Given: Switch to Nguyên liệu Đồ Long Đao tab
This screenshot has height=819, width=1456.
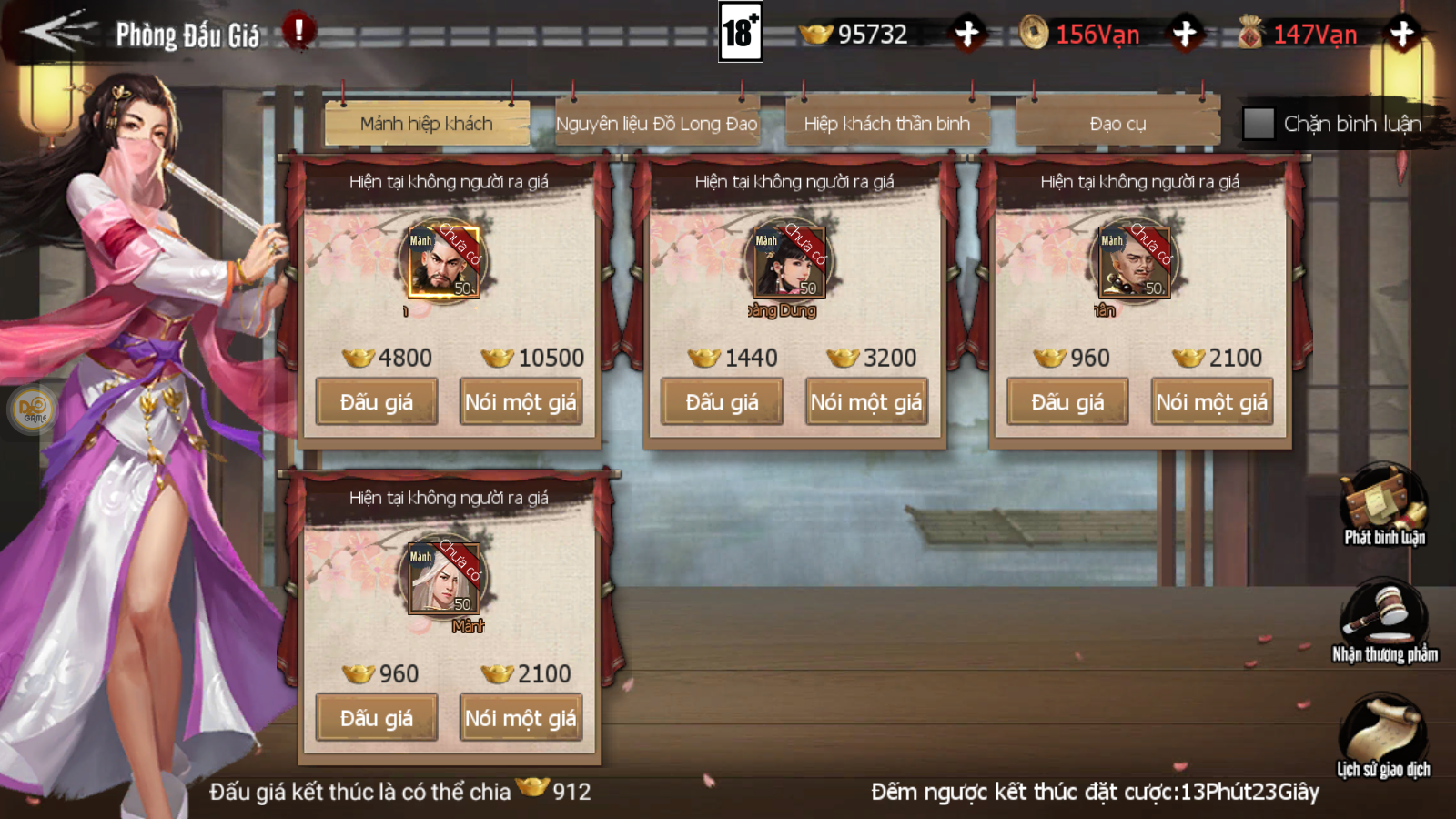Looking at the screenshot, I should pos(656,124).
